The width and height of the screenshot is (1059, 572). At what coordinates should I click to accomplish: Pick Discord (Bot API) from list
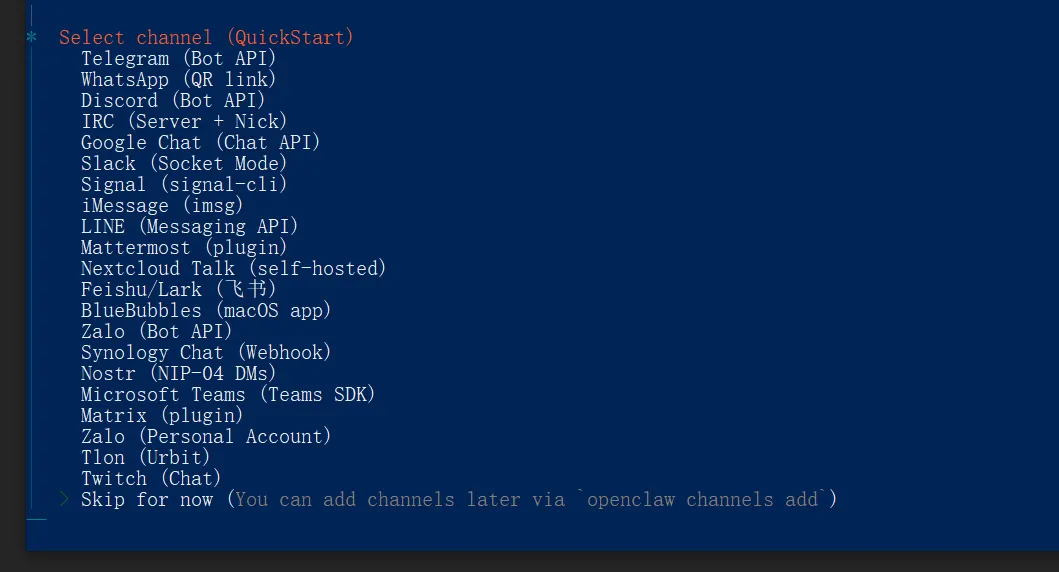click(x=173, y=101)
